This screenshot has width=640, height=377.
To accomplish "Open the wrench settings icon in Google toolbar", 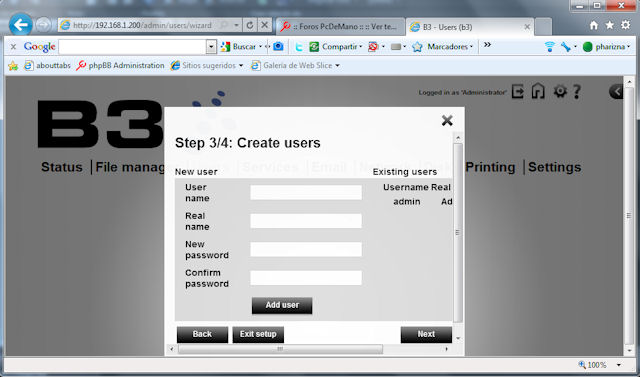I will tap(566, 47).
